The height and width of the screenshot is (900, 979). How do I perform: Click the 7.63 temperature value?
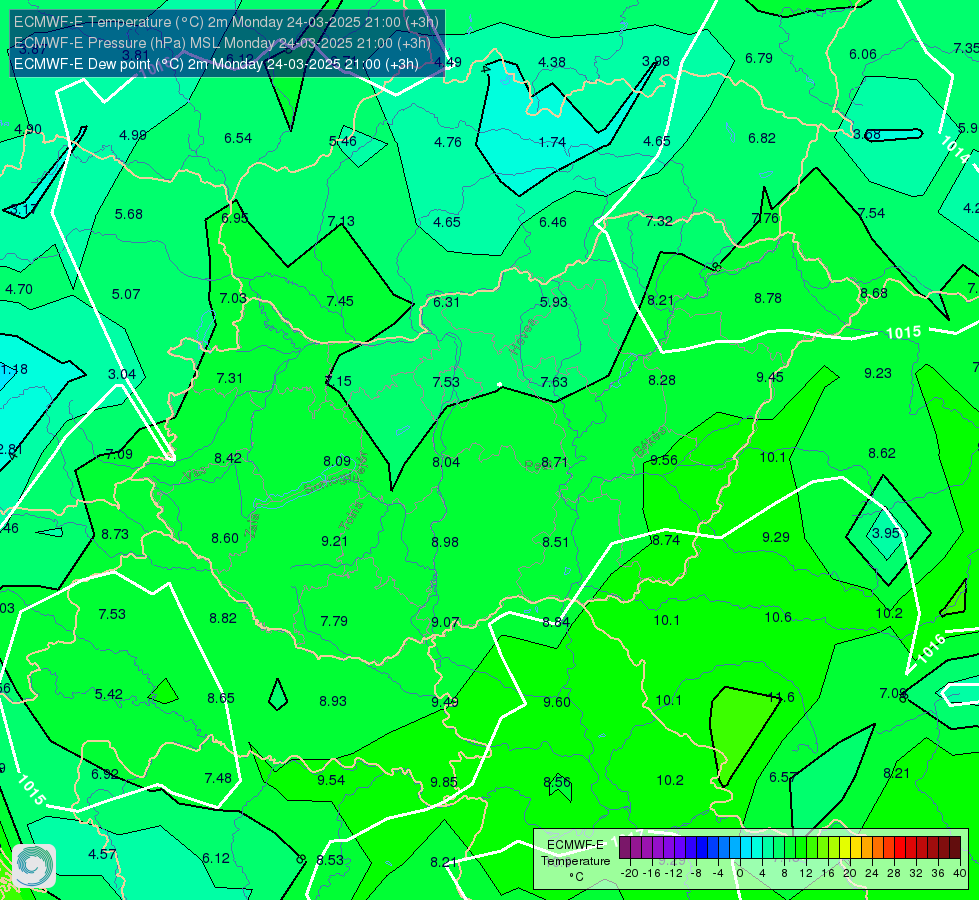[554, 382]
